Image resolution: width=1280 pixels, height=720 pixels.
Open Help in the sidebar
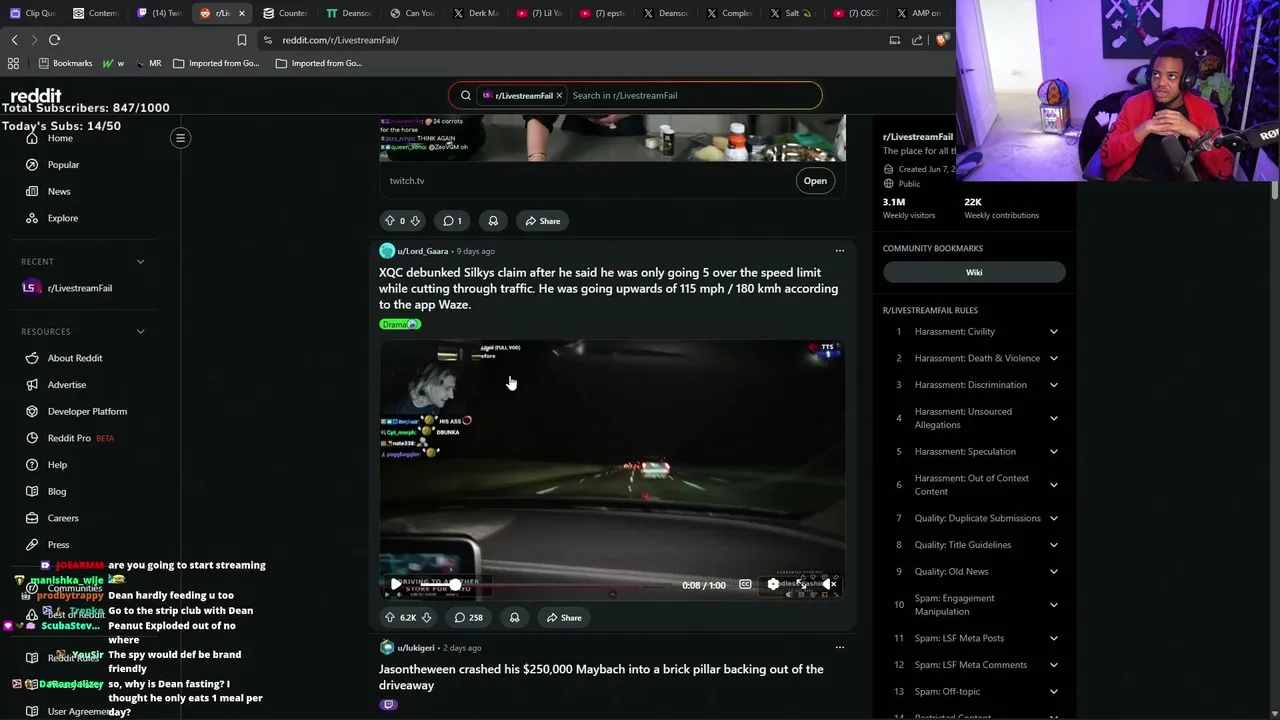(57, 465)
